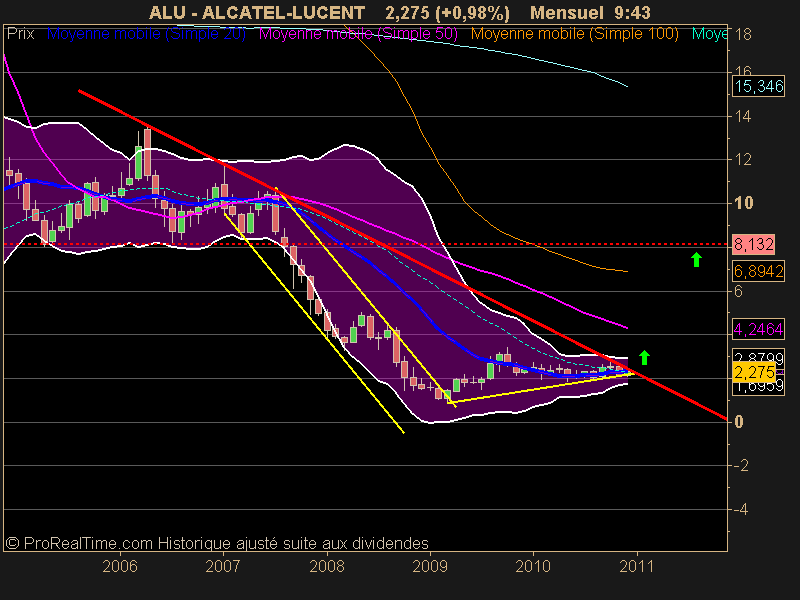Click the -4 value on price axis
The image size is (800, 600).
(741, 509)
